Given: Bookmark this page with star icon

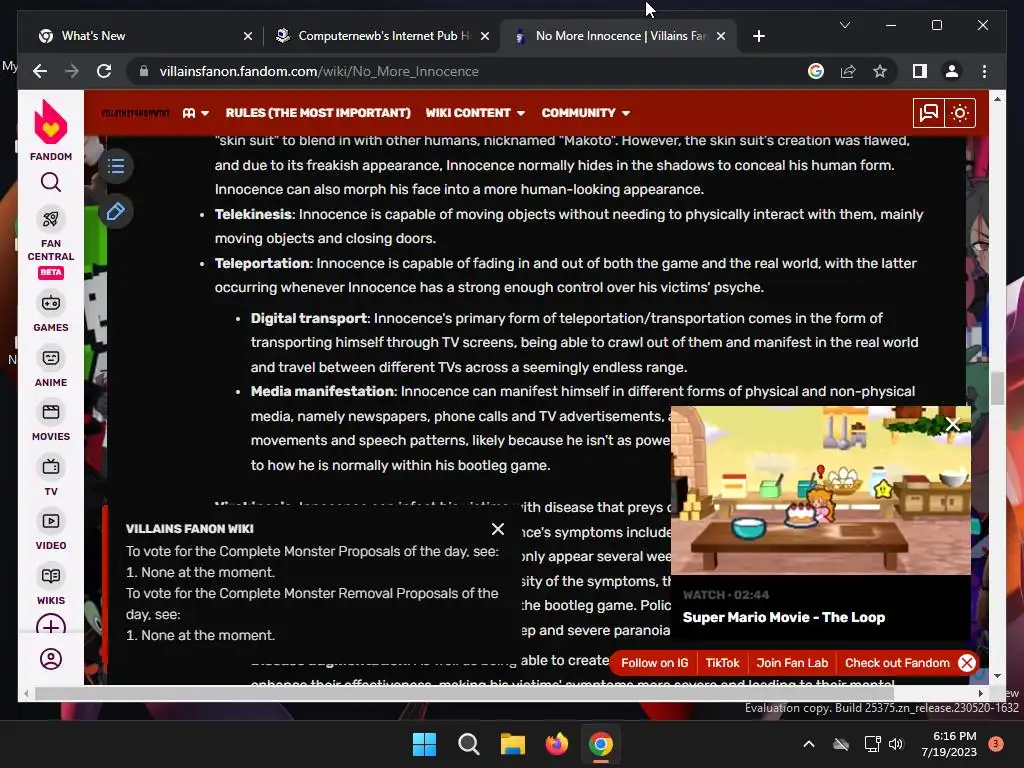Looking at the screenshot, I should click(880, 71).
